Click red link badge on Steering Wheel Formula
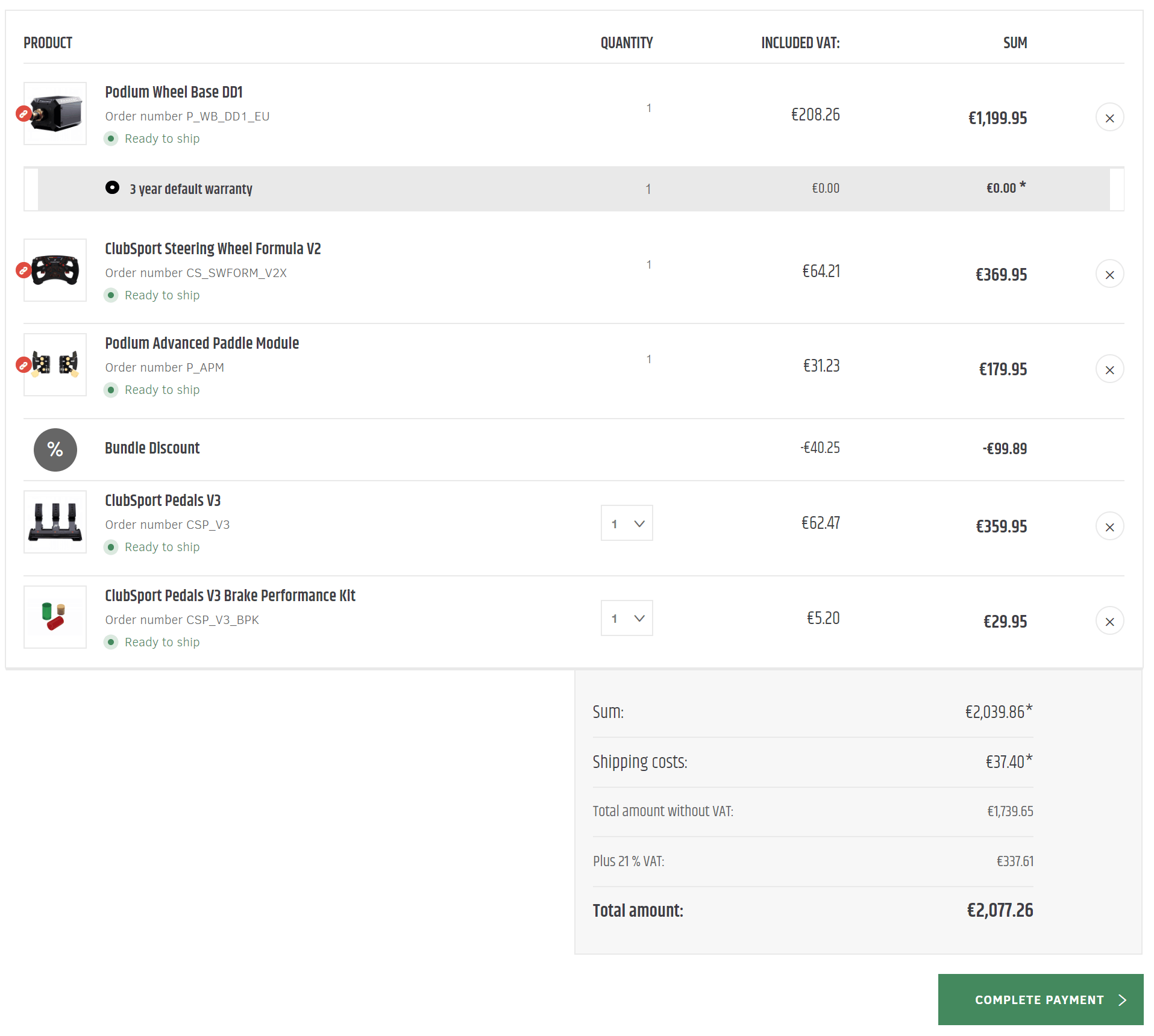This screenshot has height=1036, width=1154. (x=24, y=270)
